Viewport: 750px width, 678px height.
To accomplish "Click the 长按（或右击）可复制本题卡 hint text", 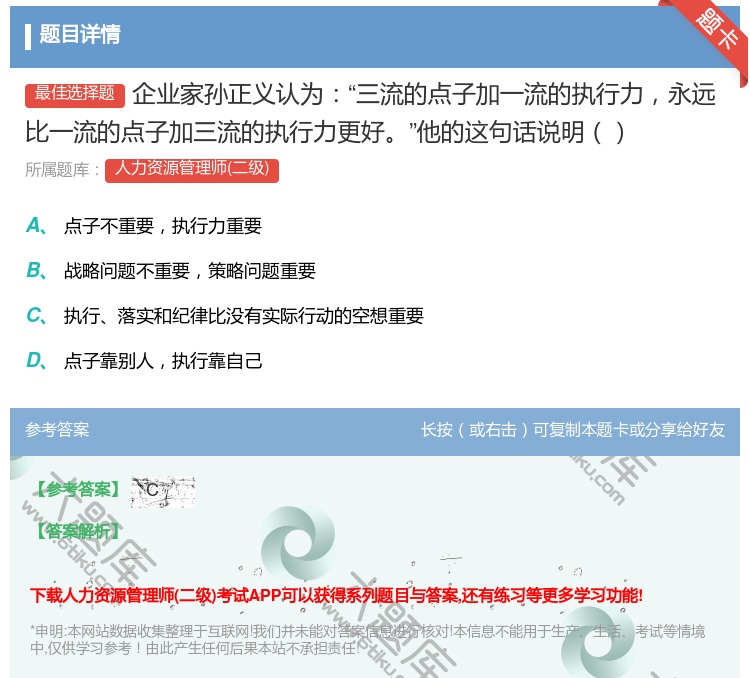I will (573, 430).
